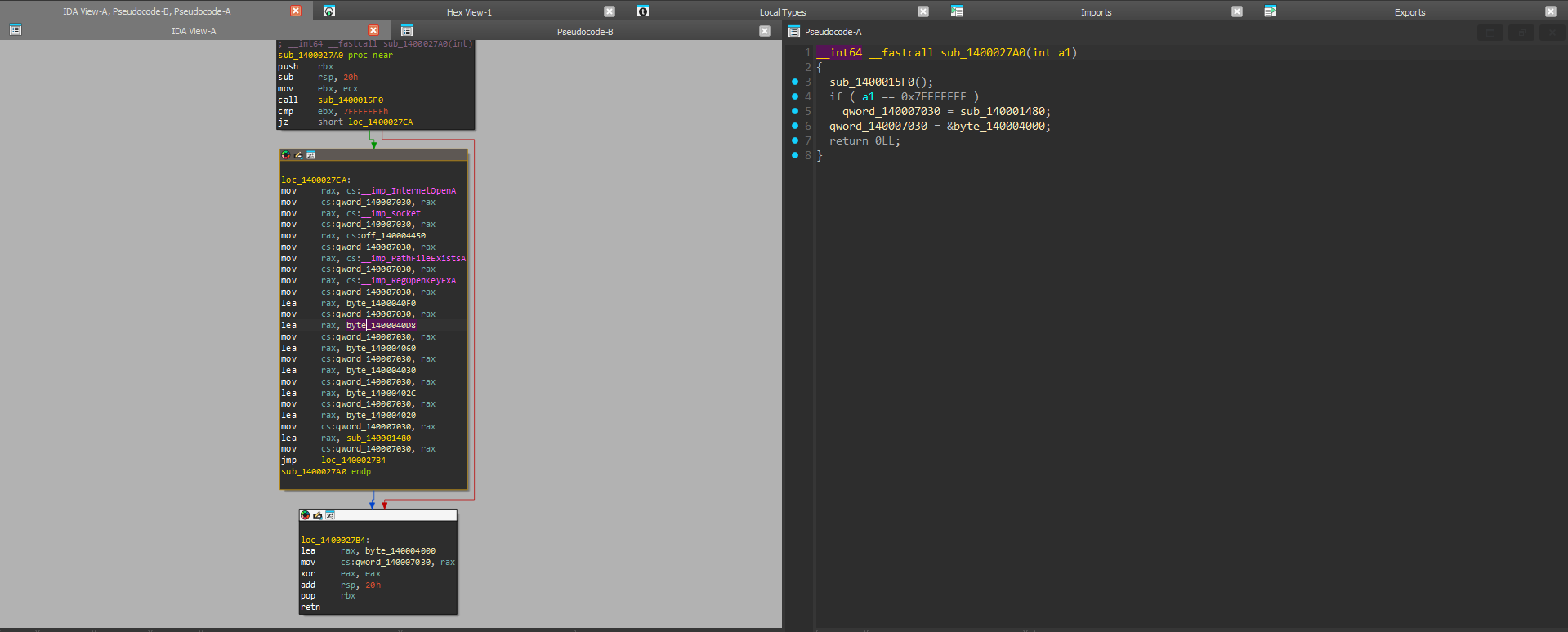This screenshot has height=632, width=1568.
Task: Click sub_1400015F0 call in pseudocode line 3
Action: pos(872,82)
